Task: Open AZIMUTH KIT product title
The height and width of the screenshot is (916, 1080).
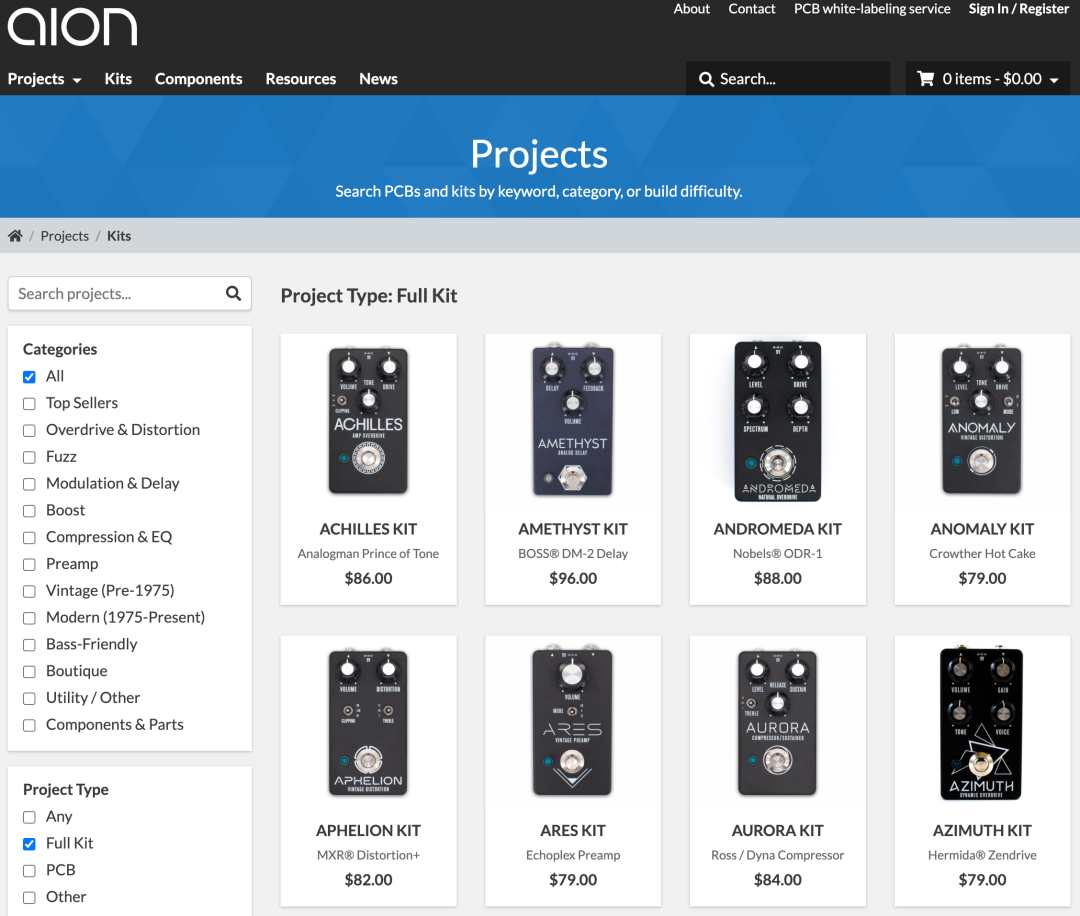Action: coord(982,831)
